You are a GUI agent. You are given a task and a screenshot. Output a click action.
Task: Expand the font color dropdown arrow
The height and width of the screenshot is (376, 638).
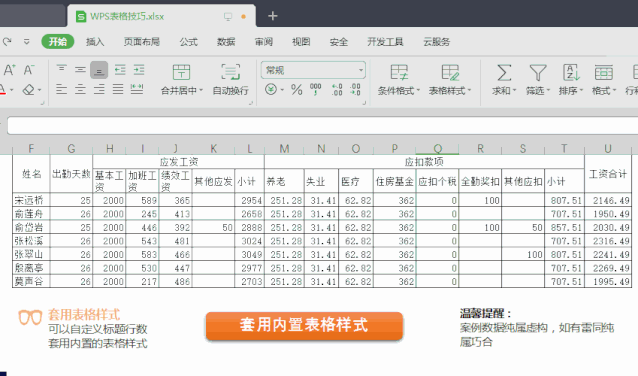[x=12, y=90]
